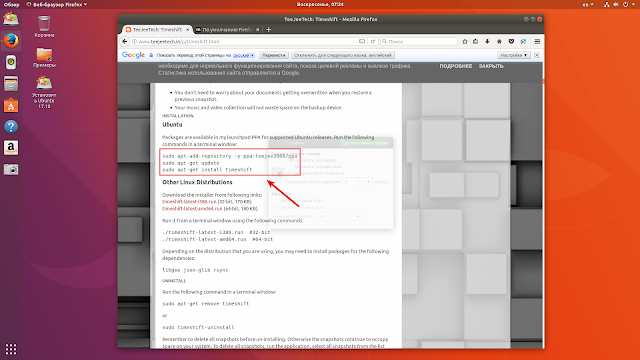This screenshot has width=640, height=360.
Task: Click the reload page icon in address bar
Action: tap(373, 41)
